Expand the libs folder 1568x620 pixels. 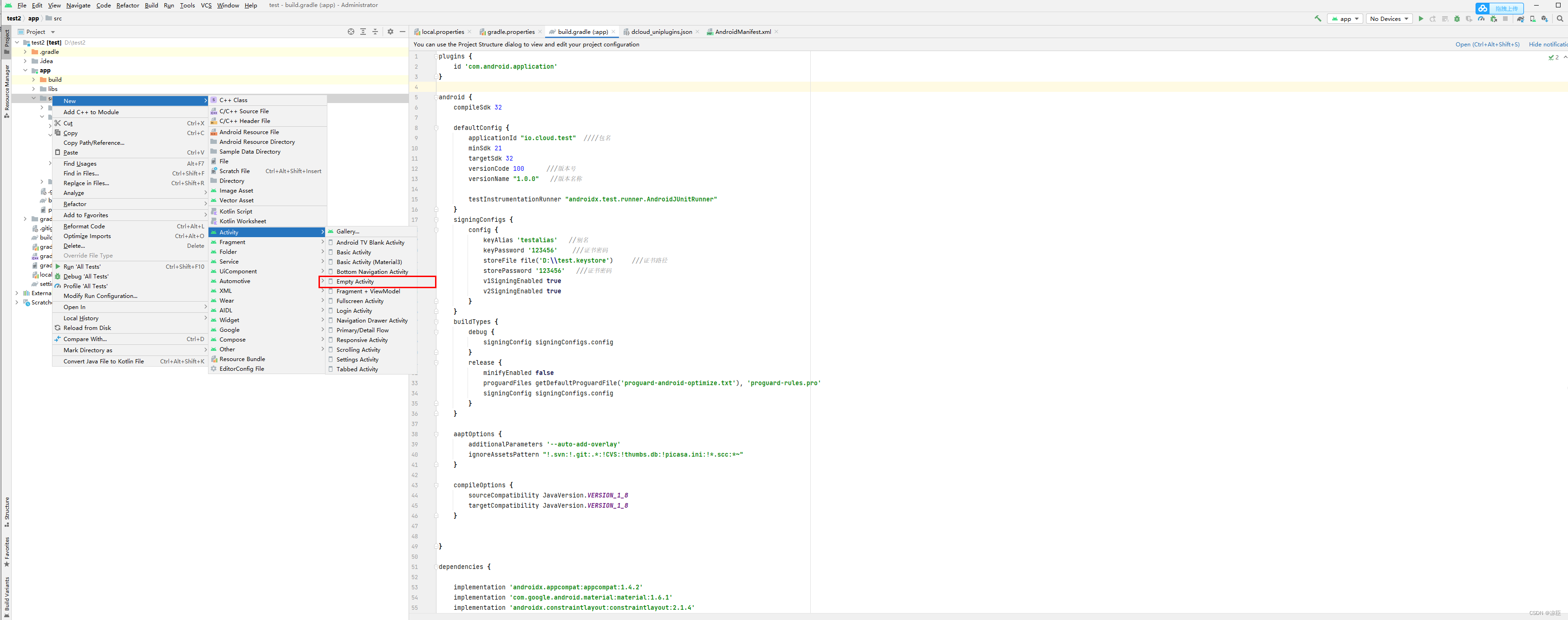coord(34,89)
